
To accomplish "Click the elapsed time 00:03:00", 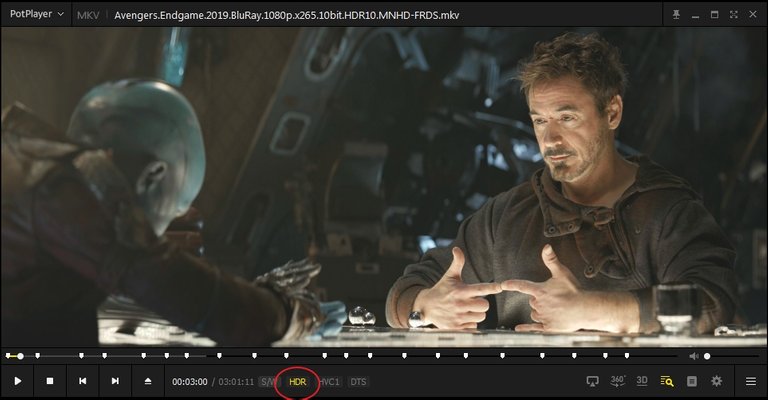I will [x=190, y=382].
